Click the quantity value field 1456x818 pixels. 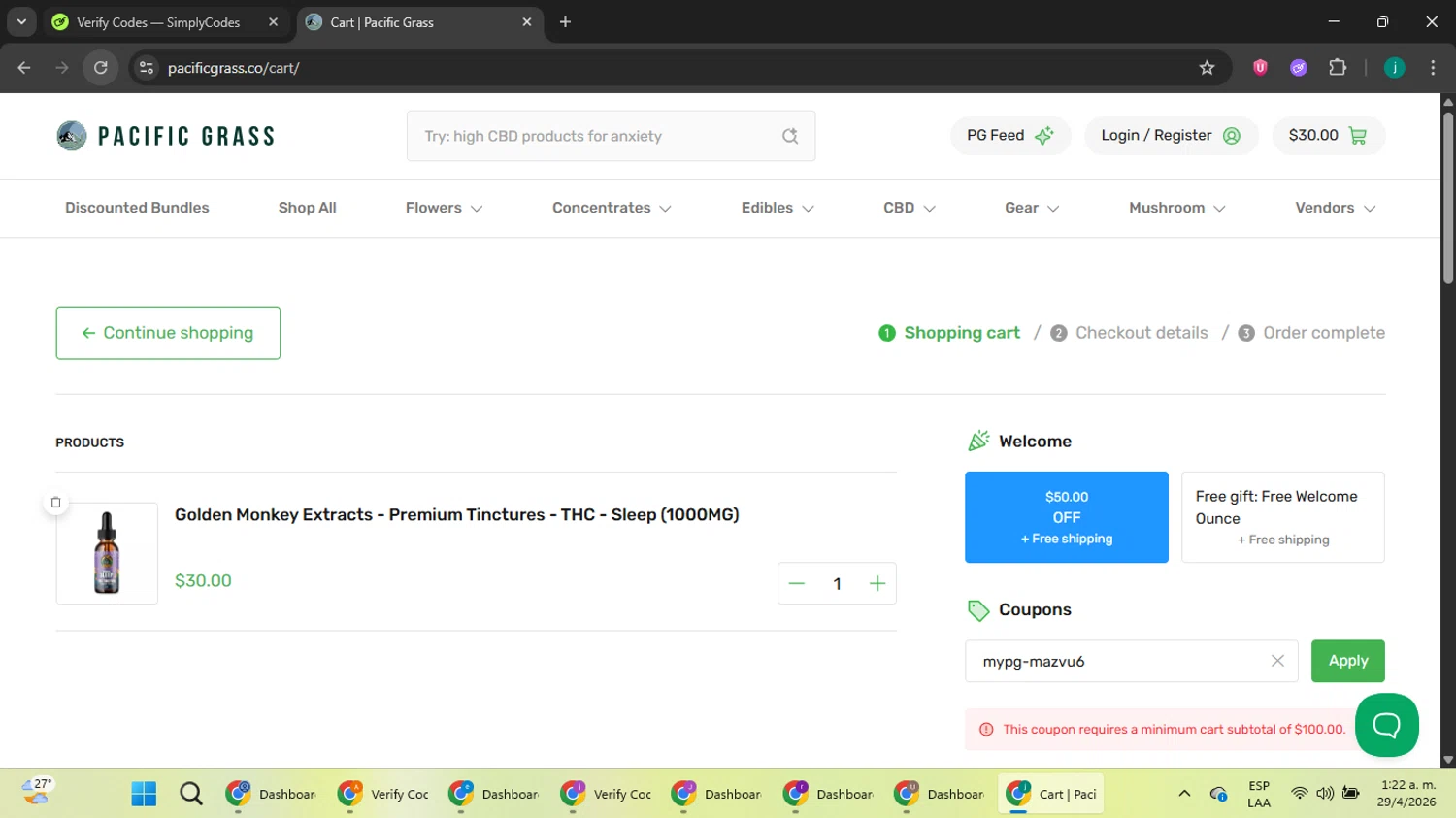click(837, 584)
